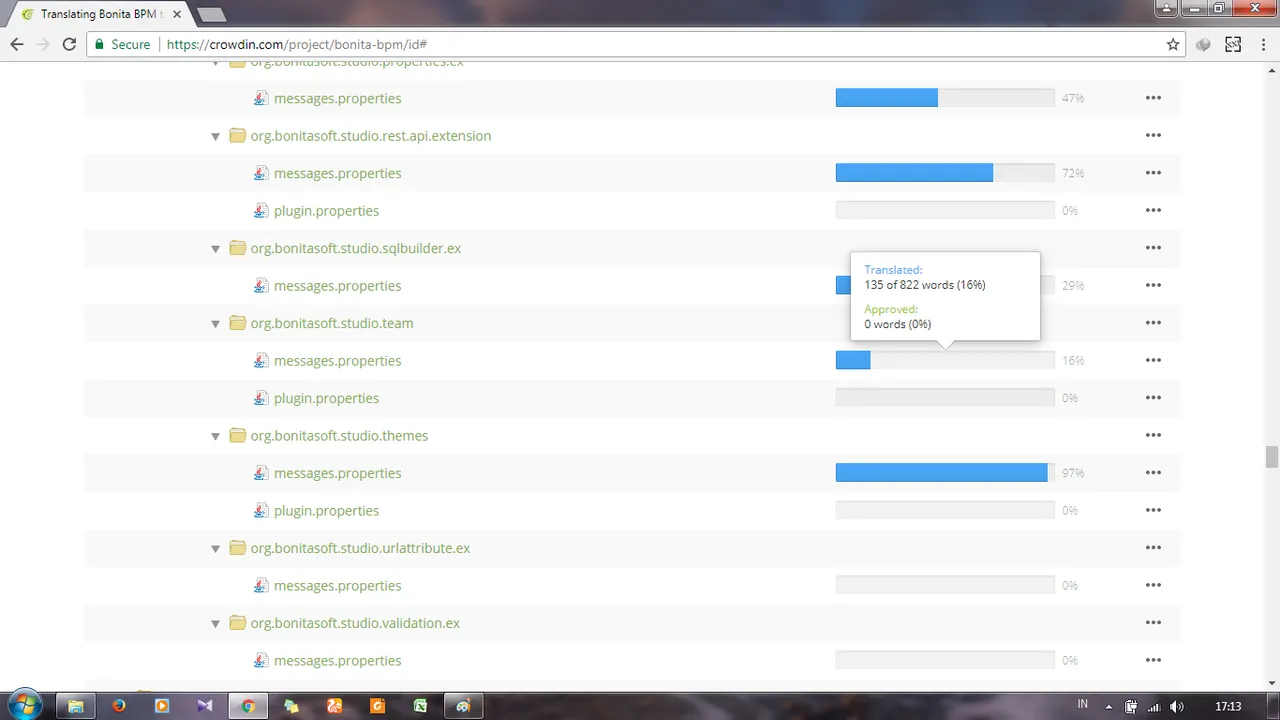This screenshot has width=1280, height=720.
Task: Open messages.properties under rest.api.extension
Action: [x=337, y=173]
